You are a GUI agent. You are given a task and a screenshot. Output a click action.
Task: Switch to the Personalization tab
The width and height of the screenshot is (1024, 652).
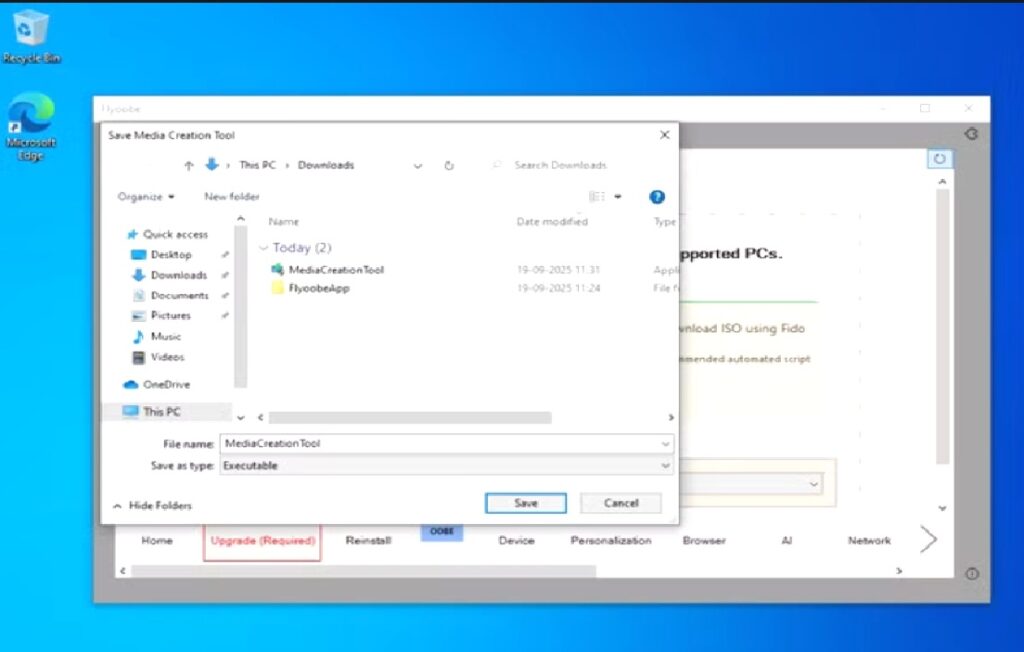(610, 540)
